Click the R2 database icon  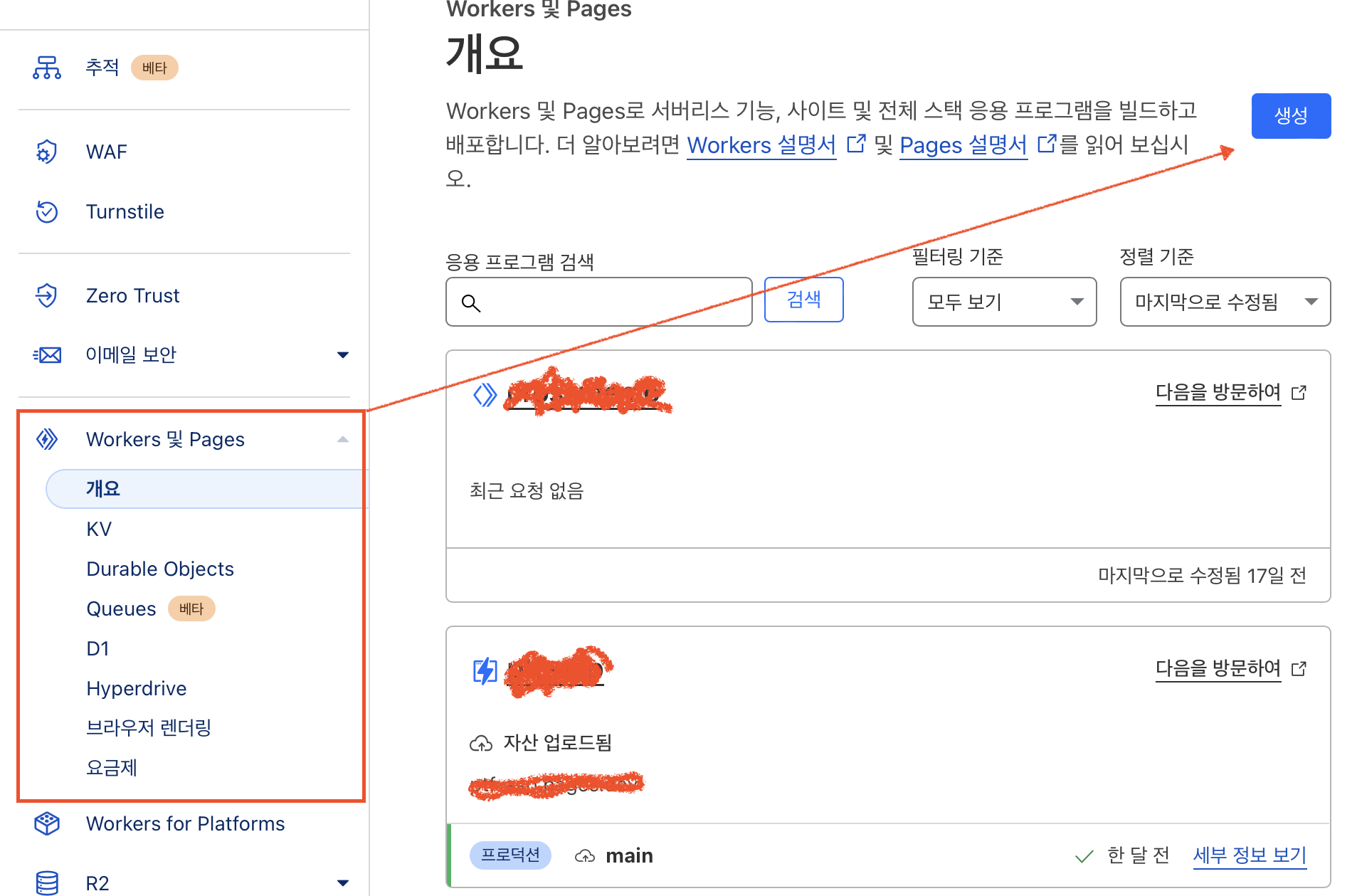[x=47, y=883]
